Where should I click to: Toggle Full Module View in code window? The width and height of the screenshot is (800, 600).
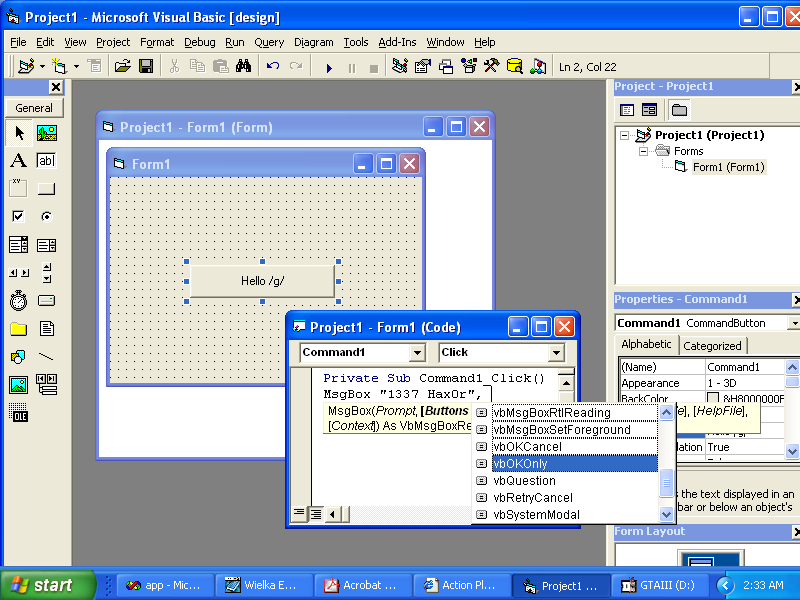pyautogui.click(x=316, y=513)
